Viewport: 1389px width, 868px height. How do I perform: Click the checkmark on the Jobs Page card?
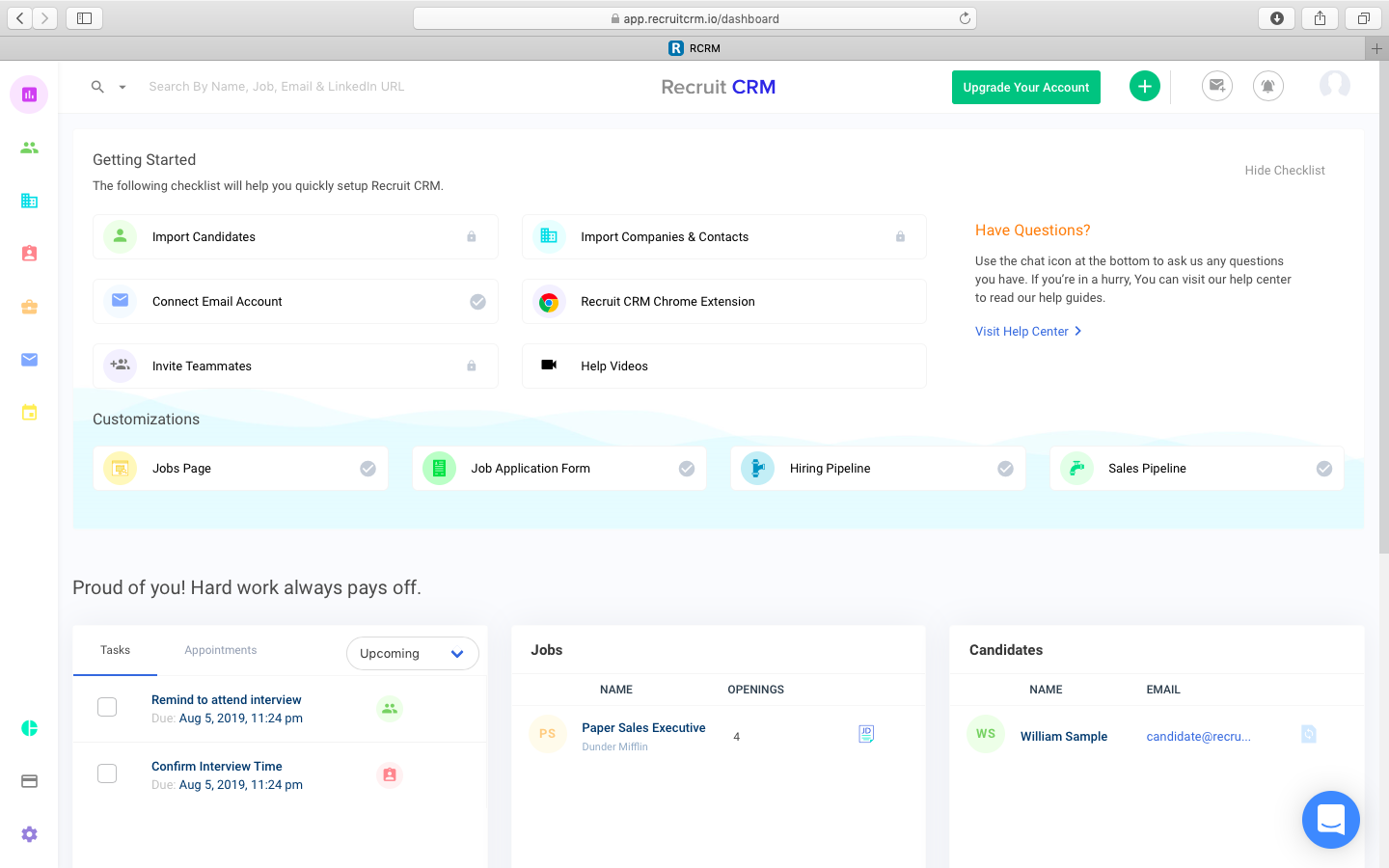(x=368, y=469)
